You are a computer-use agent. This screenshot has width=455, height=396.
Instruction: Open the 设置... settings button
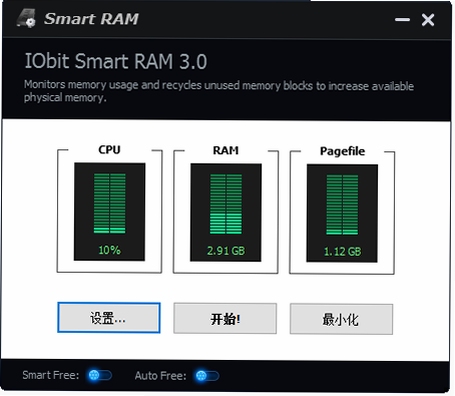tap(109, 318)
